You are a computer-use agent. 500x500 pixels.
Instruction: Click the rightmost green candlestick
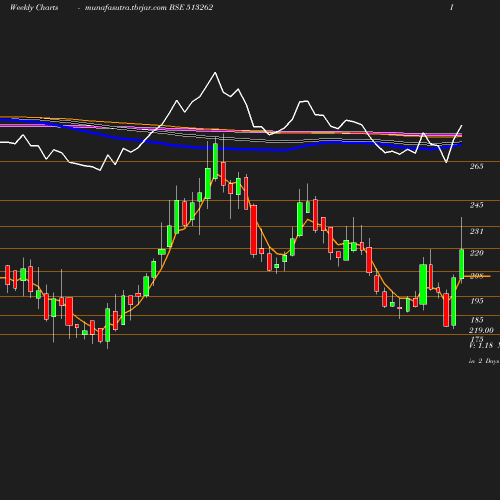pyautogui.click(x=462, y=264)
